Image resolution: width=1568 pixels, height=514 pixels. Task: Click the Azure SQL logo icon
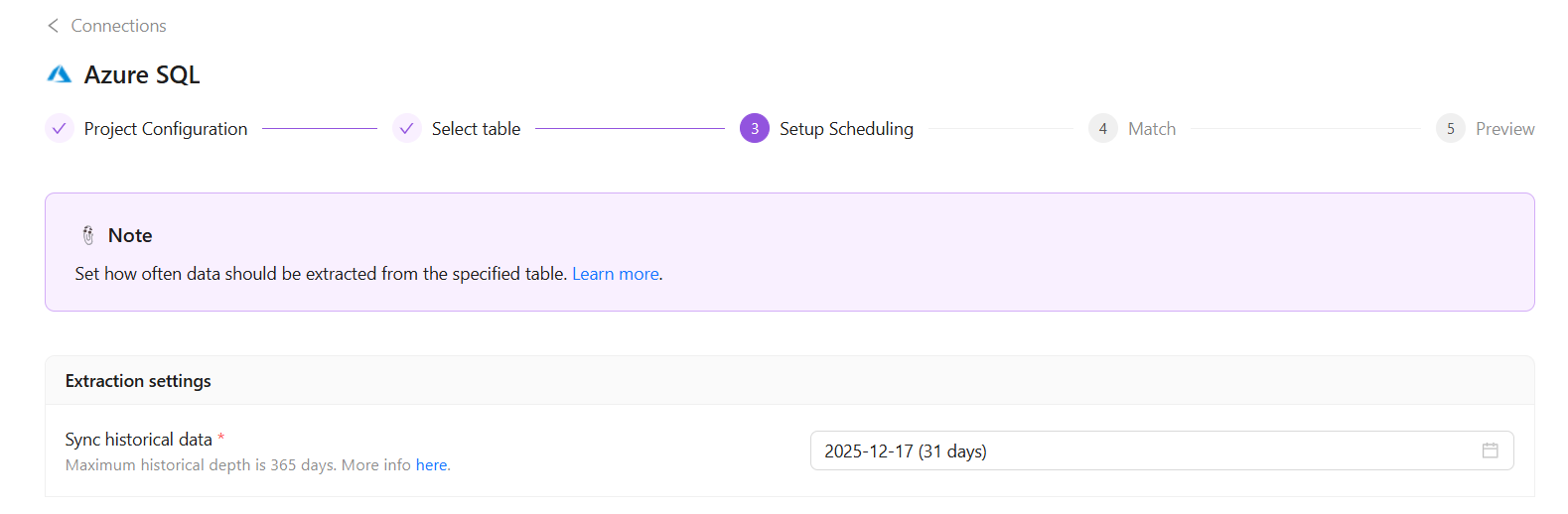pyautogui.click(x=60, y=74)
